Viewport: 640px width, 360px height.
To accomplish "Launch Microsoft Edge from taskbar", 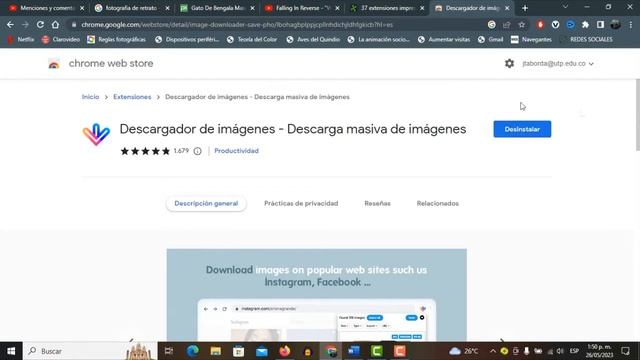I will (192, 351).
